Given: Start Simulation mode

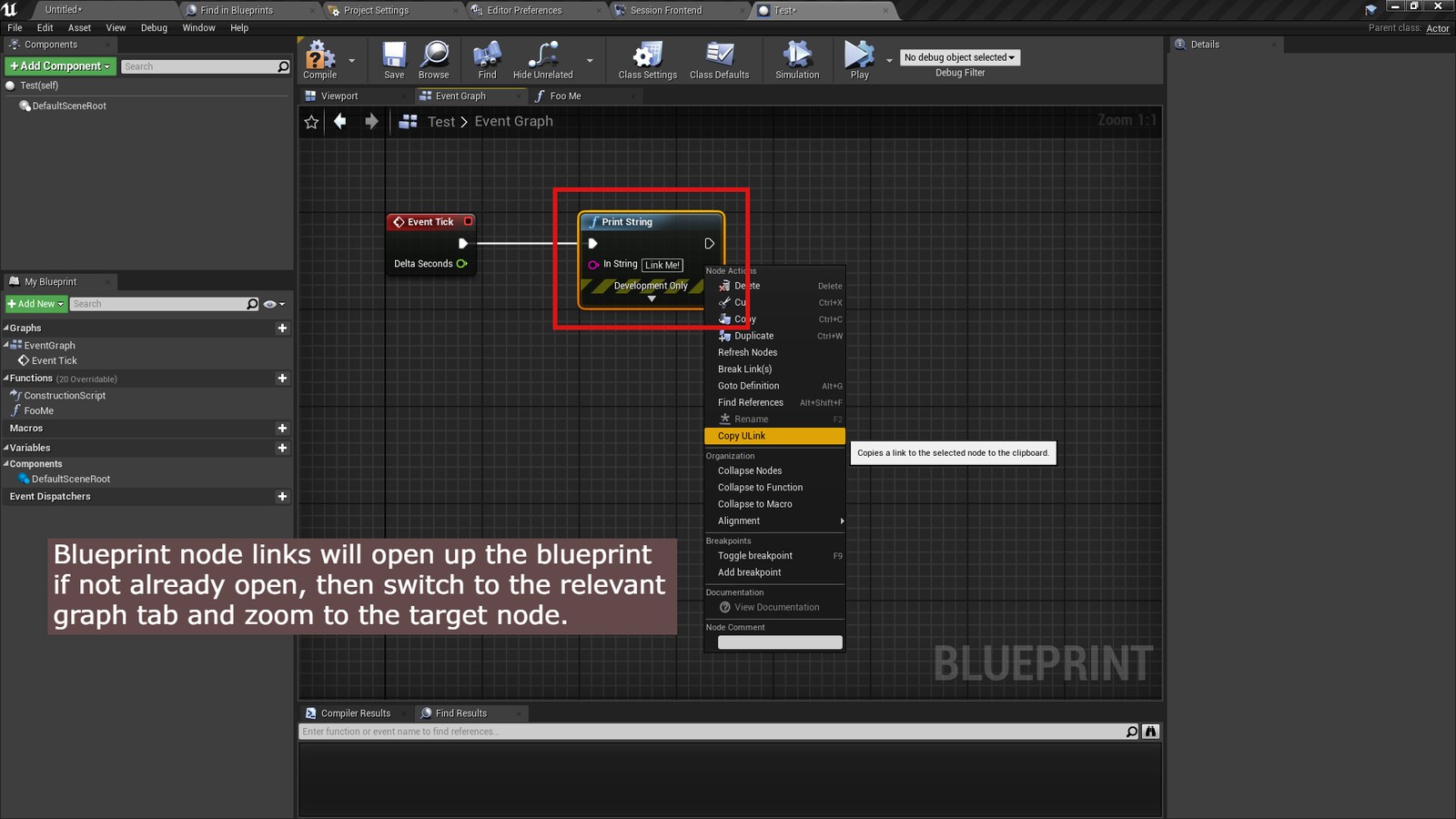Looking at the screenshot, I should (x=797, y=60).
